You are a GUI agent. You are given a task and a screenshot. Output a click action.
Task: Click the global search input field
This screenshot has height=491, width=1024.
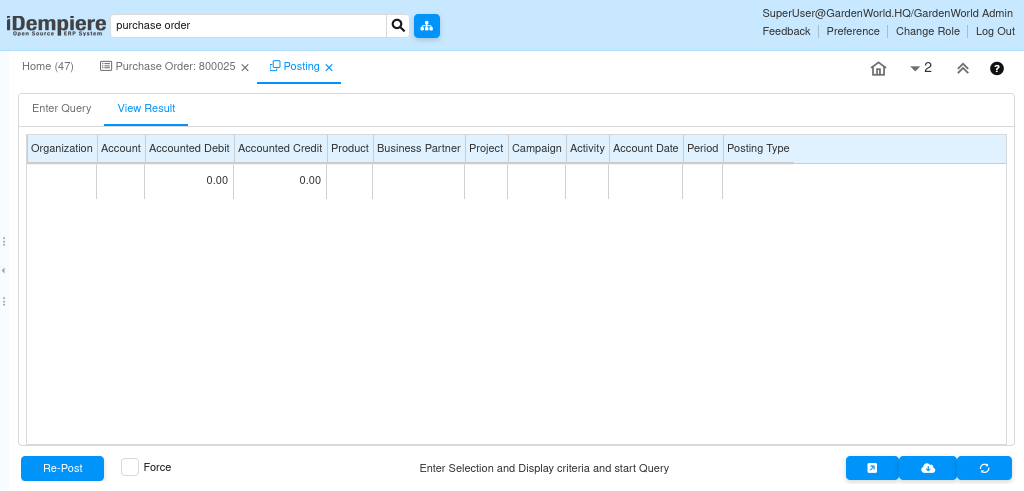click(248, 26)
